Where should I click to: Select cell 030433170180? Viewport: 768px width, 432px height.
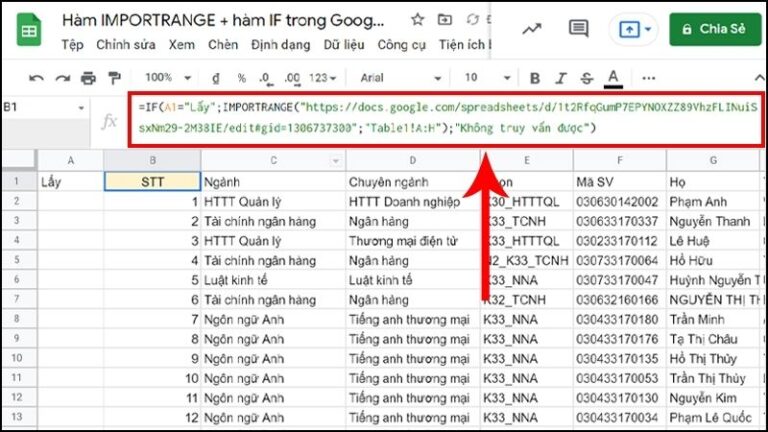click(620, 319)
